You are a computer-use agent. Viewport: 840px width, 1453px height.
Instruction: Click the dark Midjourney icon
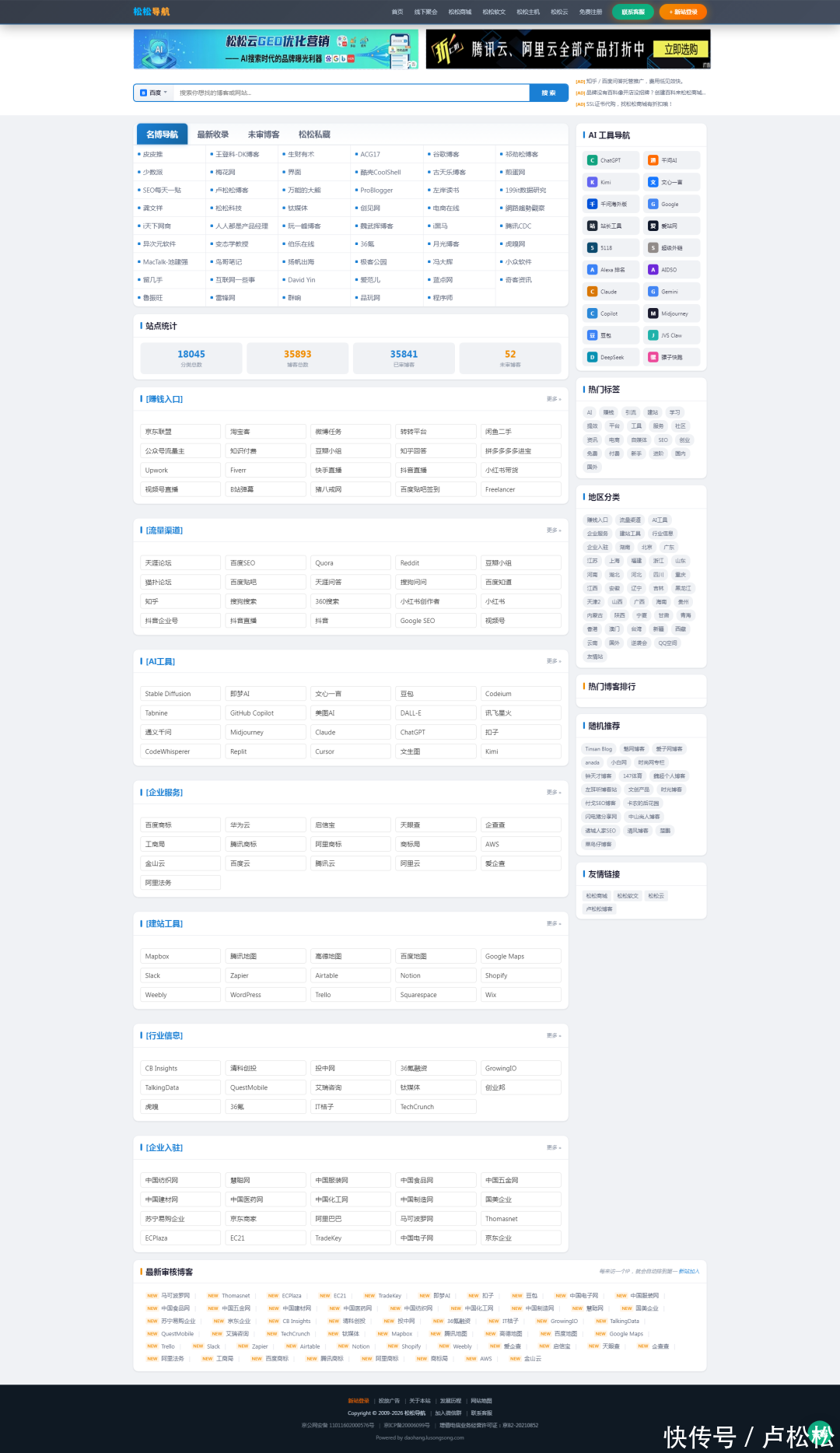653,313
